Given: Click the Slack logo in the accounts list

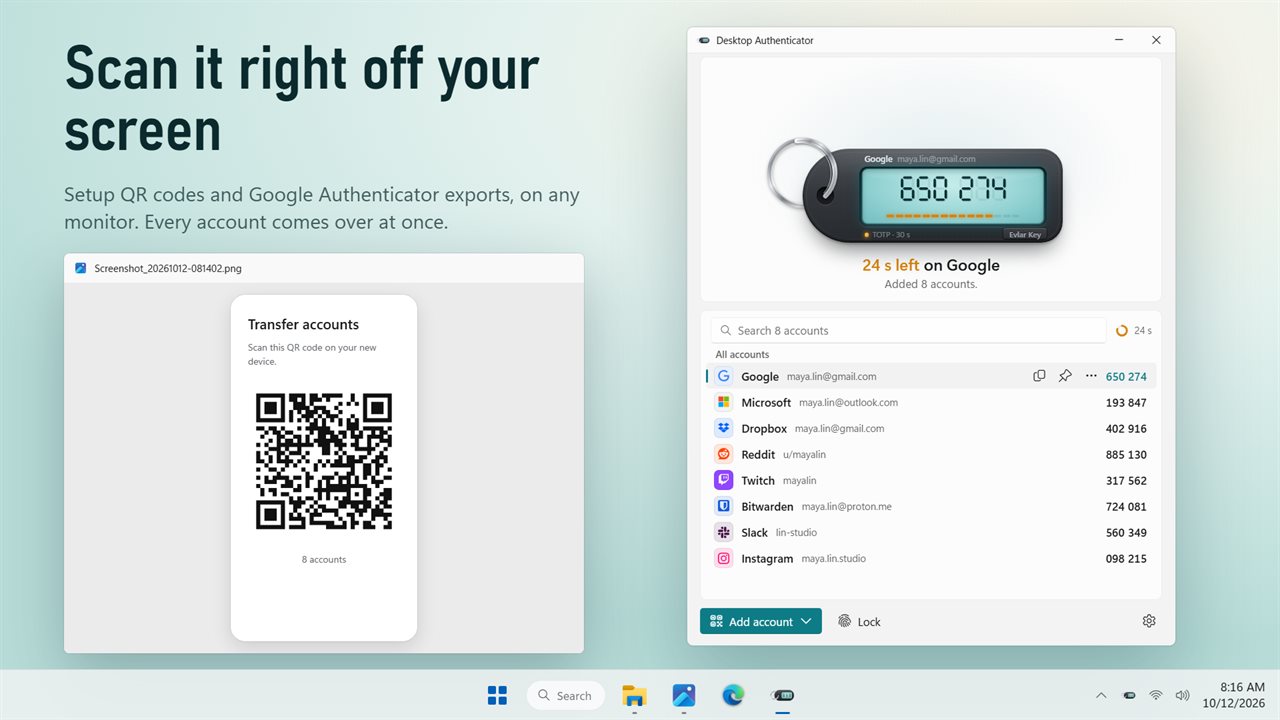Looking at the screenshot, I should pyautogui.click(x=723, y=532).
